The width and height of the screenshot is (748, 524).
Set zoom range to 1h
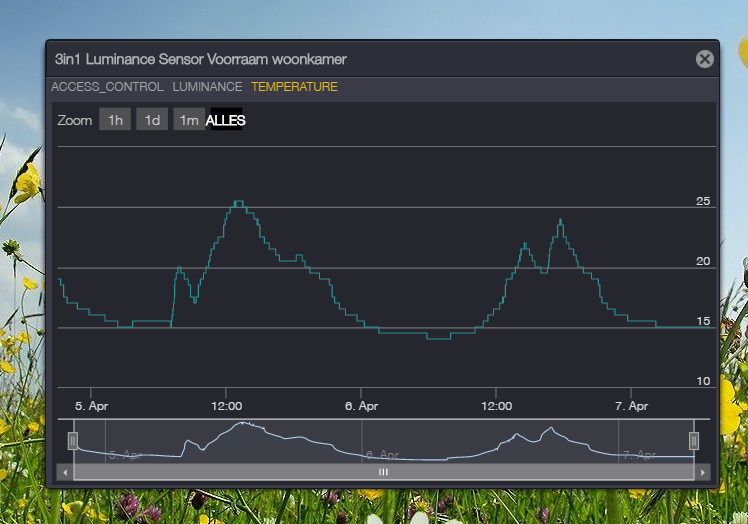point(115,120)
